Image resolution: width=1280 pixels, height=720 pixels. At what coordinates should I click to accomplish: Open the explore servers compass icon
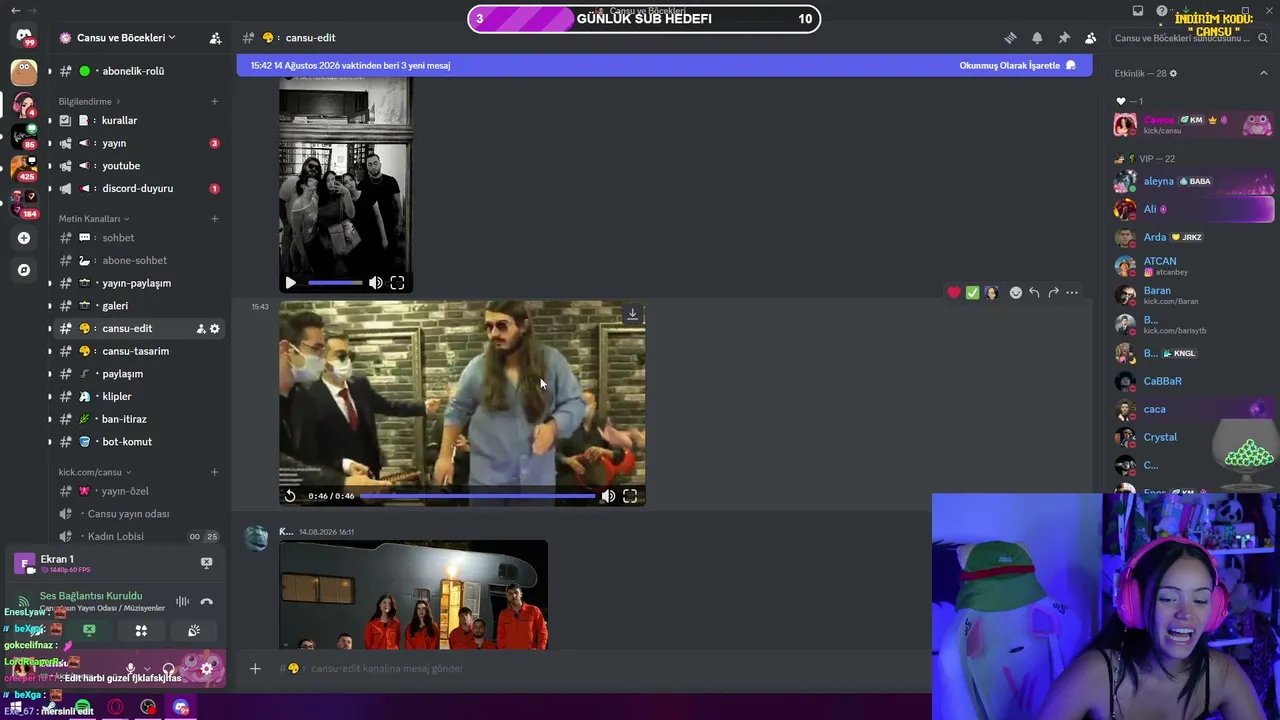click(24, 270)
